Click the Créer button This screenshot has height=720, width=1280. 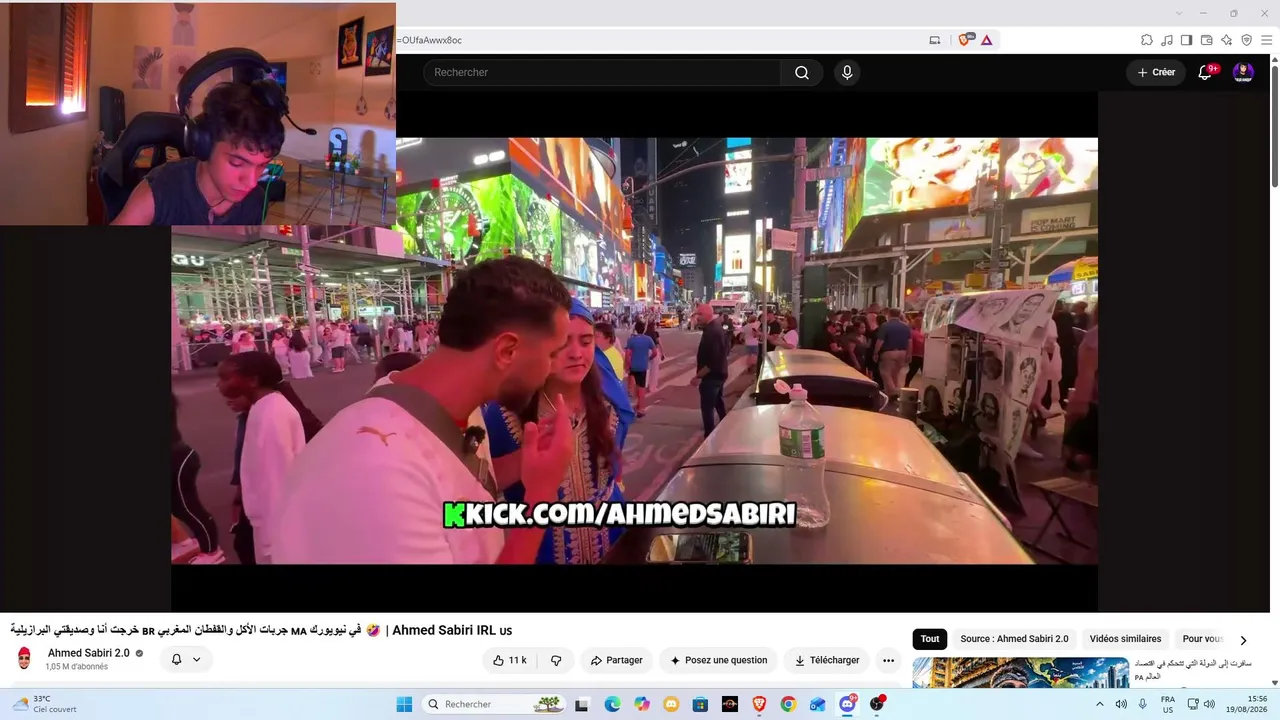(x=1156, y=72)
